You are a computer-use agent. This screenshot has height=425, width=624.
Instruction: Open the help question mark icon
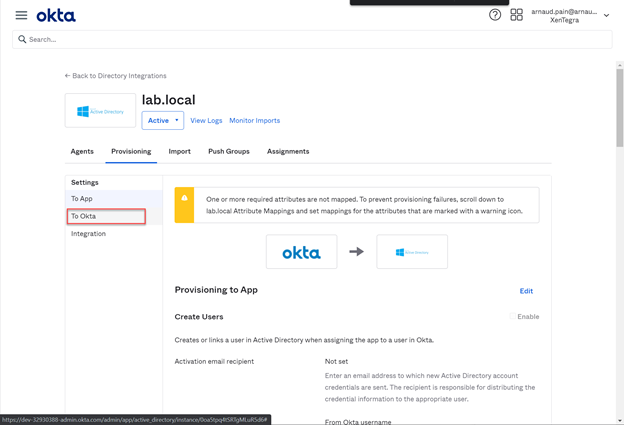pos(495,15)
